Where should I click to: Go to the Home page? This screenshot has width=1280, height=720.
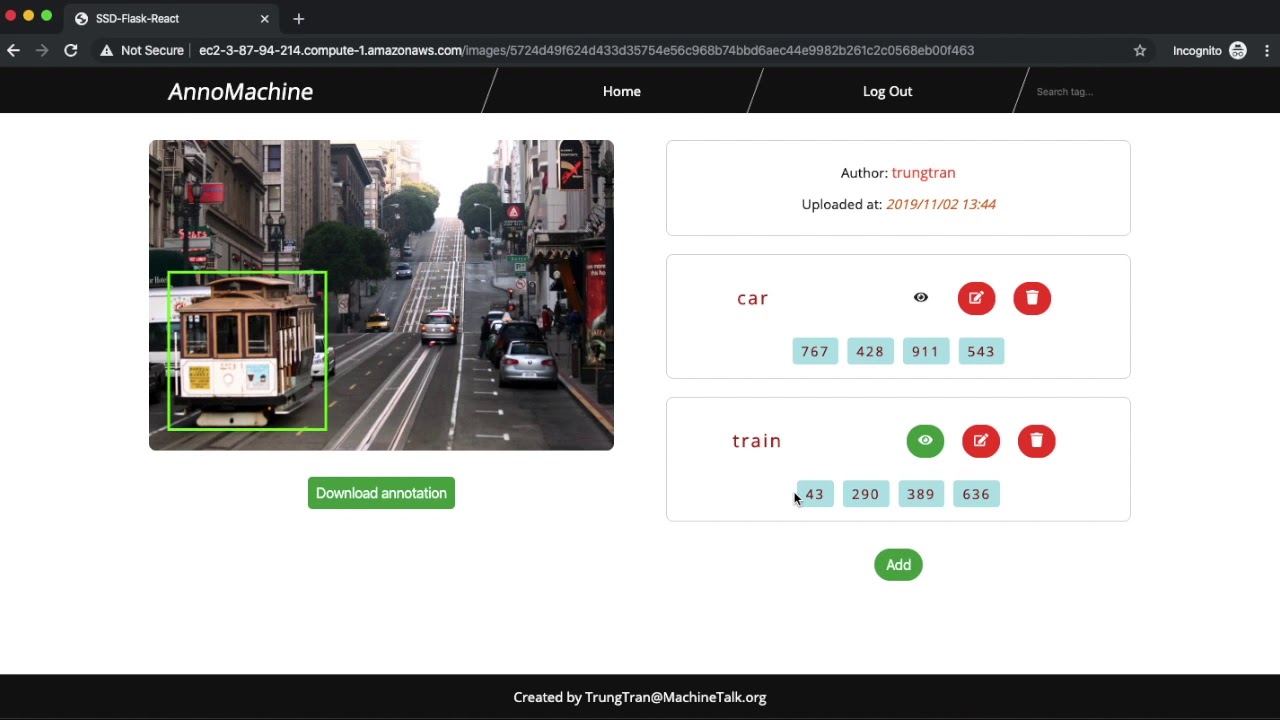click(622, 91)
